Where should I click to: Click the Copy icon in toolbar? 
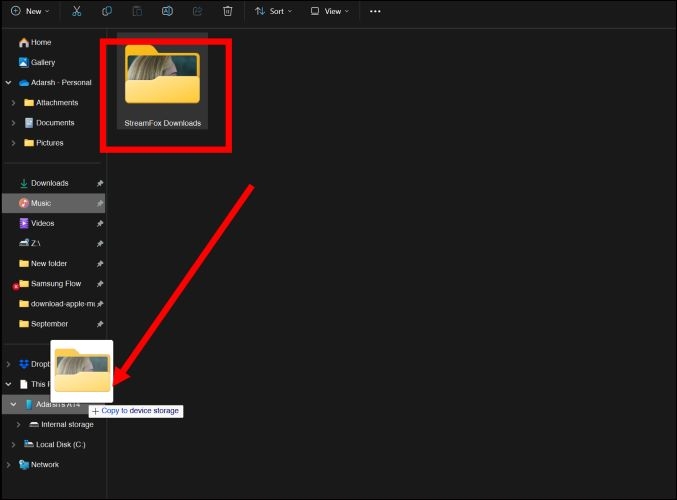point(107,11)
